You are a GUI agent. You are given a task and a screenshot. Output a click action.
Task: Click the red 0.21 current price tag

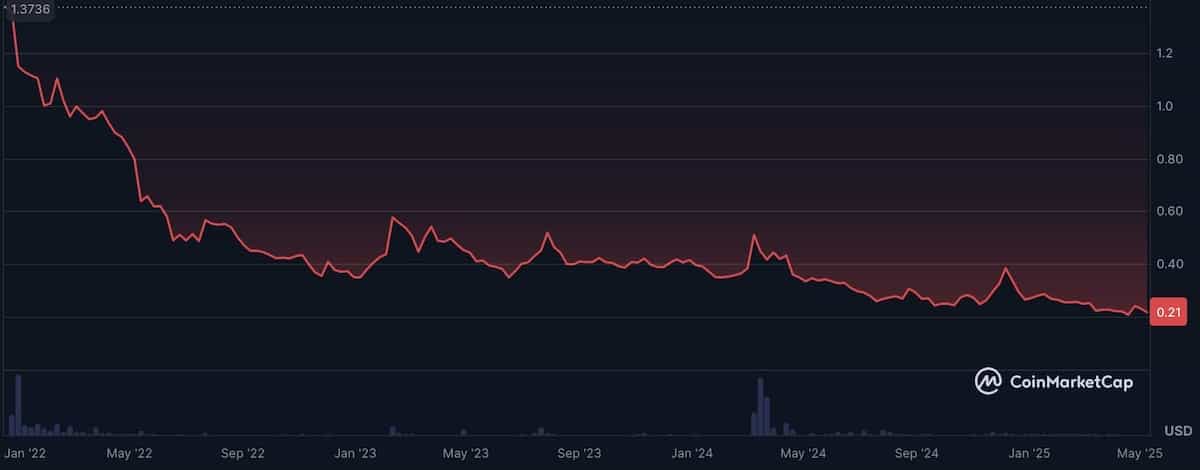1170,313
